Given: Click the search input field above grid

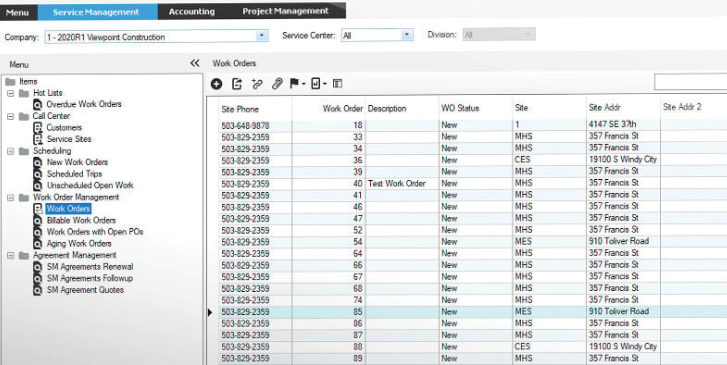Looking at the screenshot, I should pos(690,82).
